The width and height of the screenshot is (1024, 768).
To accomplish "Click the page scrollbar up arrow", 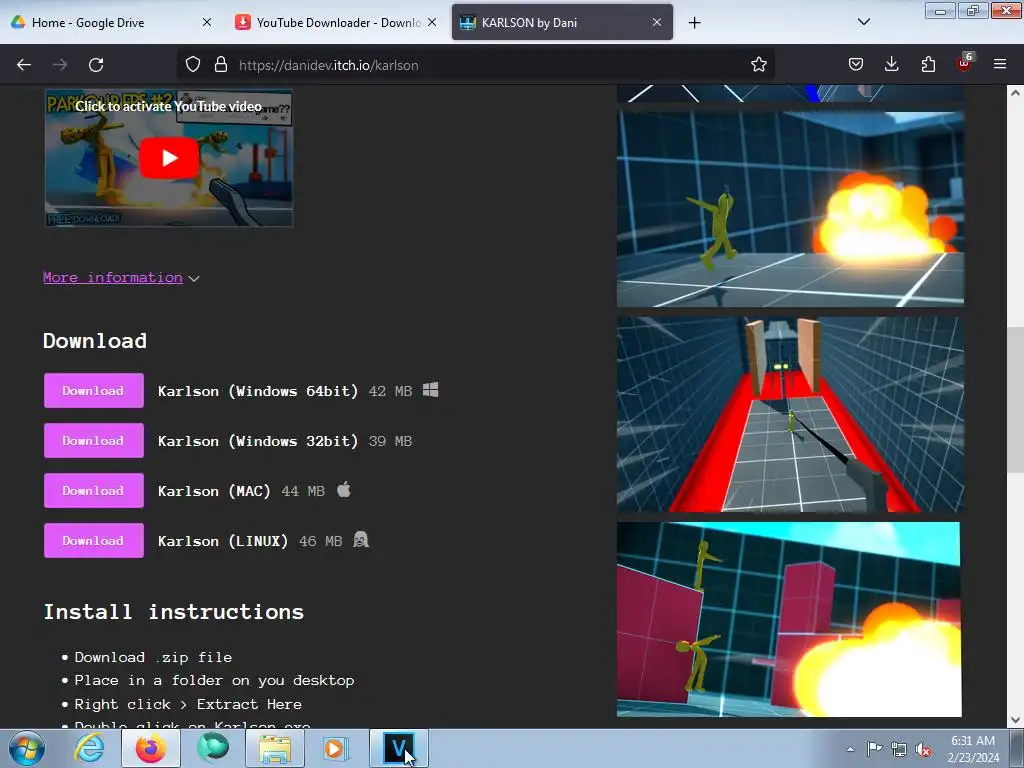I will pyautogui.click(x=1015, y=93).
